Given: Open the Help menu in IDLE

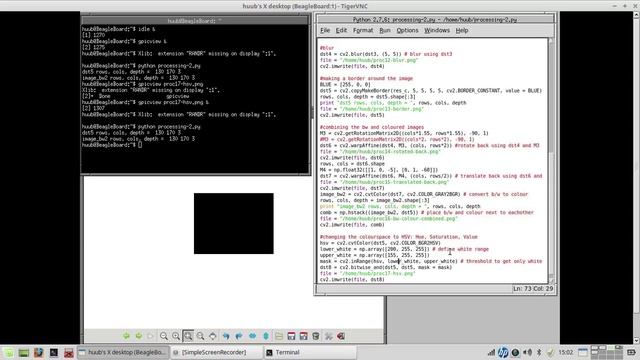Looking at the screenshot, I should 462,30.
